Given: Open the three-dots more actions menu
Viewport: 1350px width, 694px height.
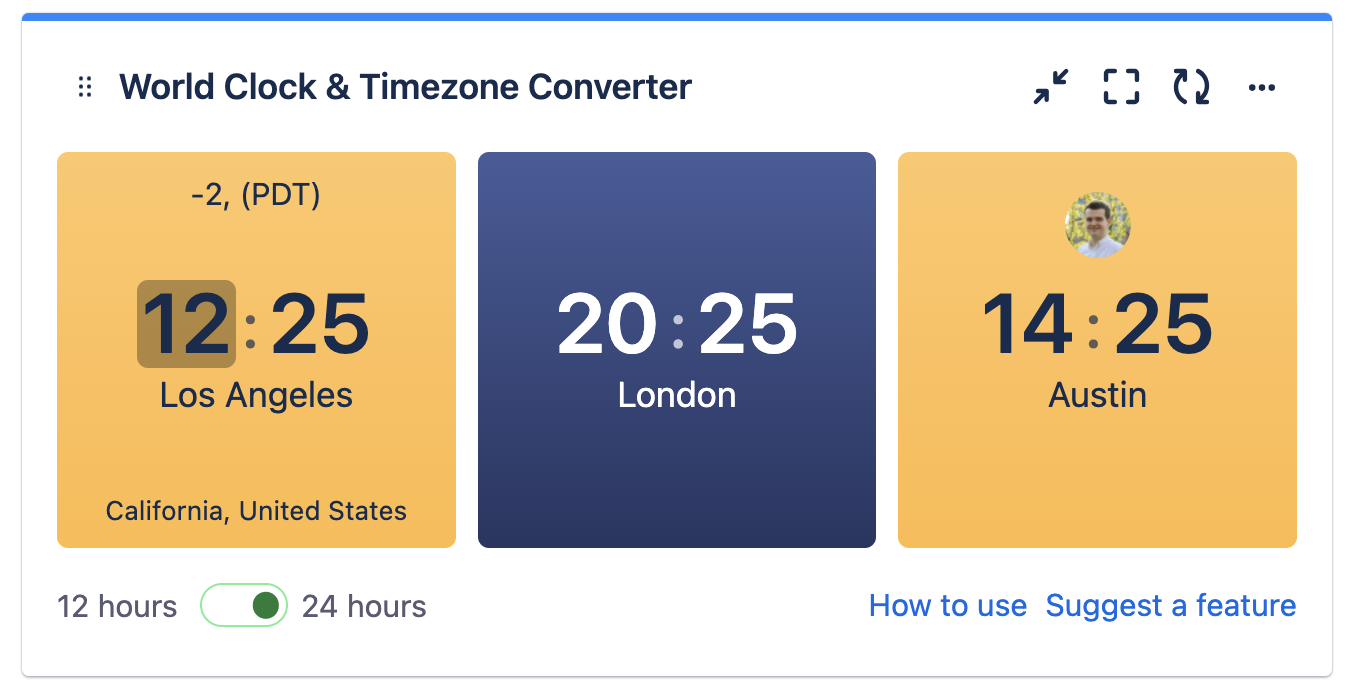Looking at the screenshot, I should [x=1262, y=87].
